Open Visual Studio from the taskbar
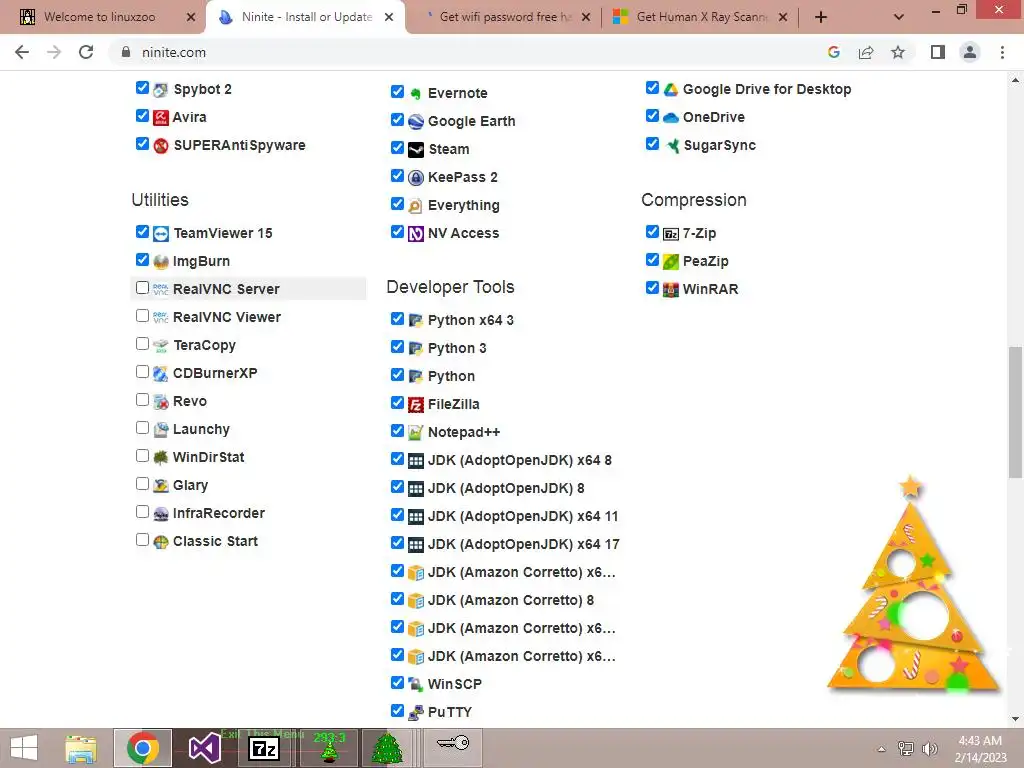The height and width of the screenshot is (768, 1024). (204, 748)
